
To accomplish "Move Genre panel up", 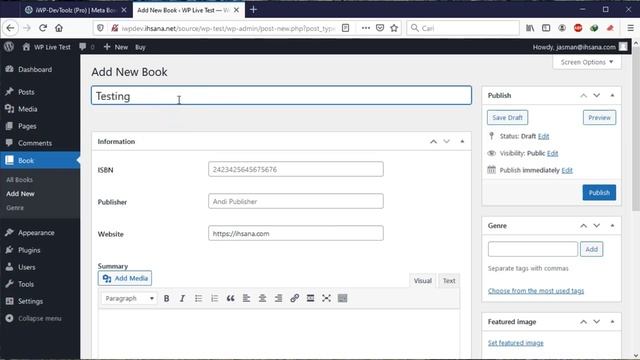I will click(x=584, y=226).
